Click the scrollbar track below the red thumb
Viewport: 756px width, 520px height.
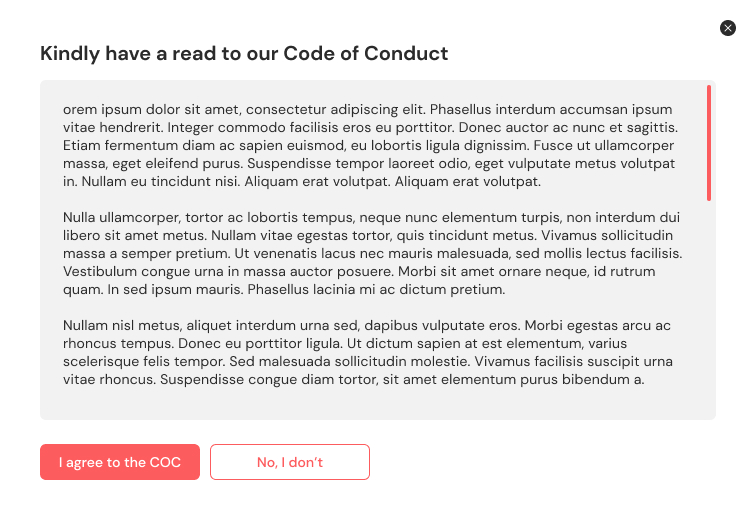point(709,308)
